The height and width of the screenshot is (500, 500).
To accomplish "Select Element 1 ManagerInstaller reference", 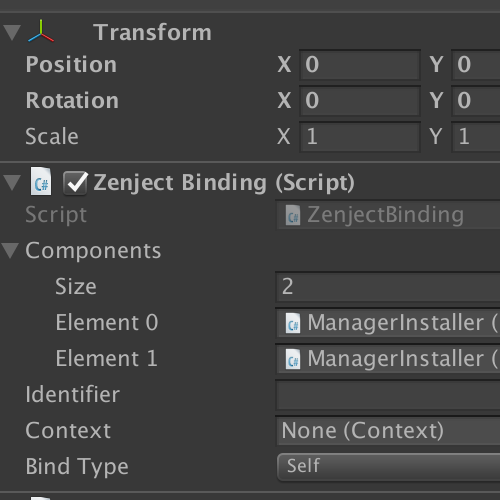I will click(x=388, y=359).
